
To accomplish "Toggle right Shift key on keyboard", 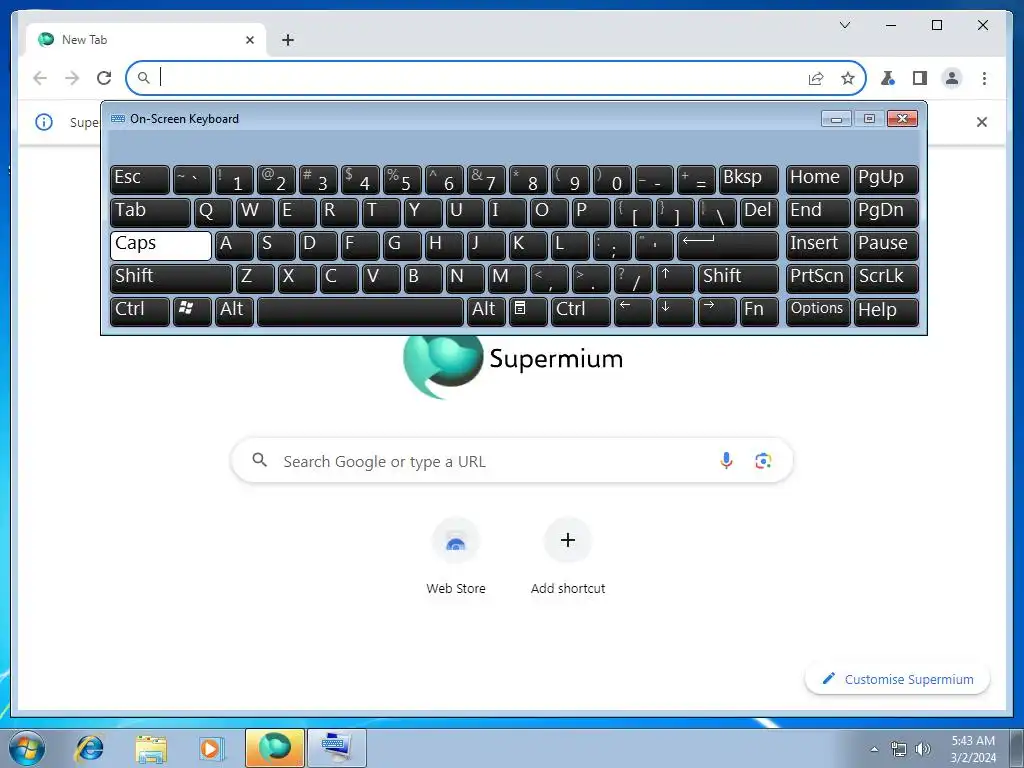I will pos(738,278).
